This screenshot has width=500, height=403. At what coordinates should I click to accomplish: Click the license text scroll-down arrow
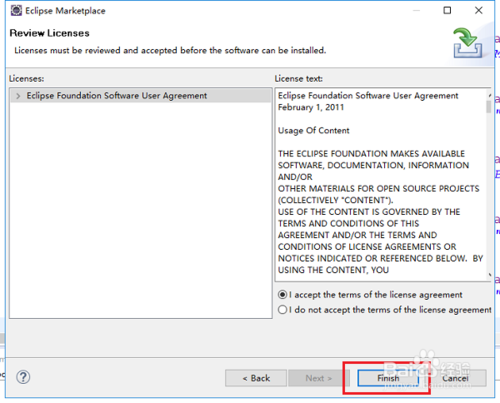tap(489, 275)
